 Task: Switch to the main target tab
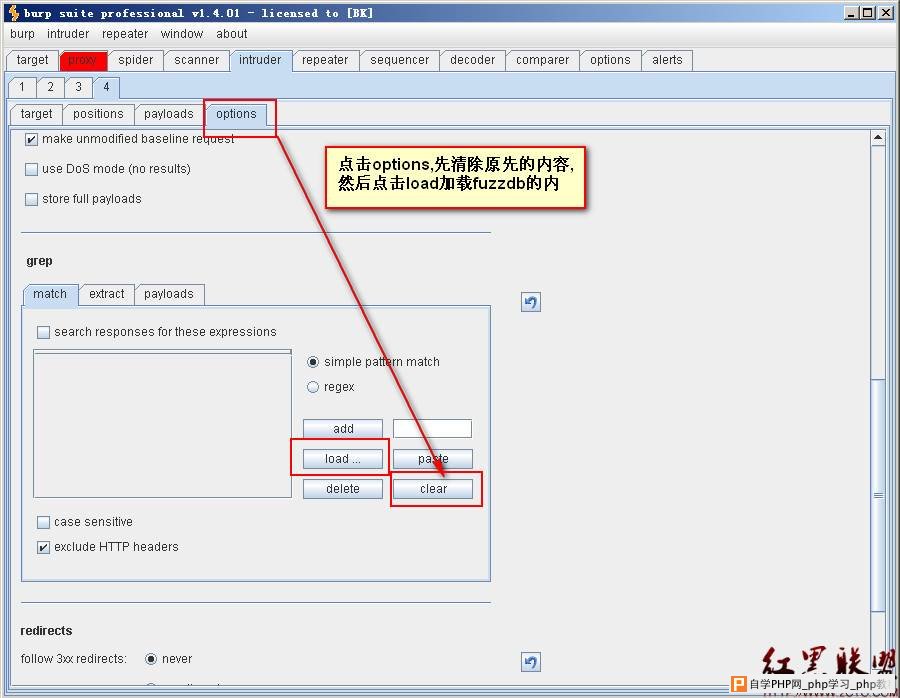(x=32, y=60)
